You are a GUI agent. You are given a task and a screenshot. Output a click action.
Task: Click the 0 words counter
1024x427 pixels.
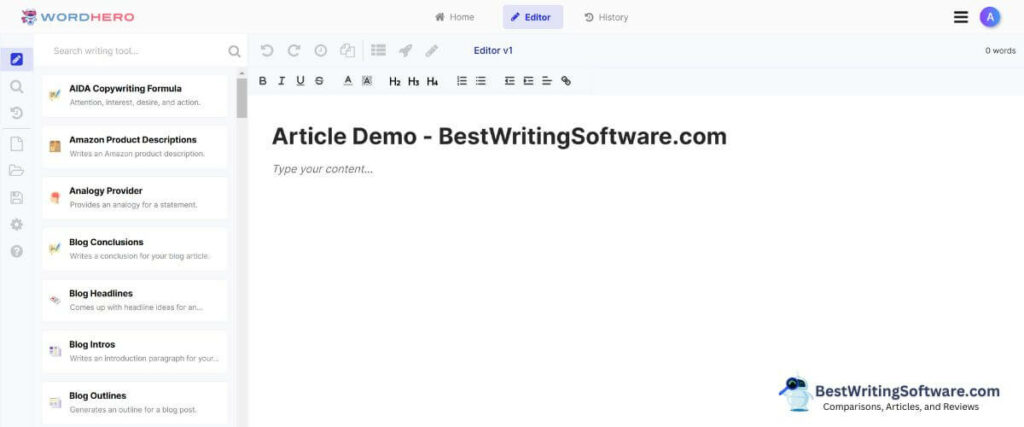point(1000,51)
